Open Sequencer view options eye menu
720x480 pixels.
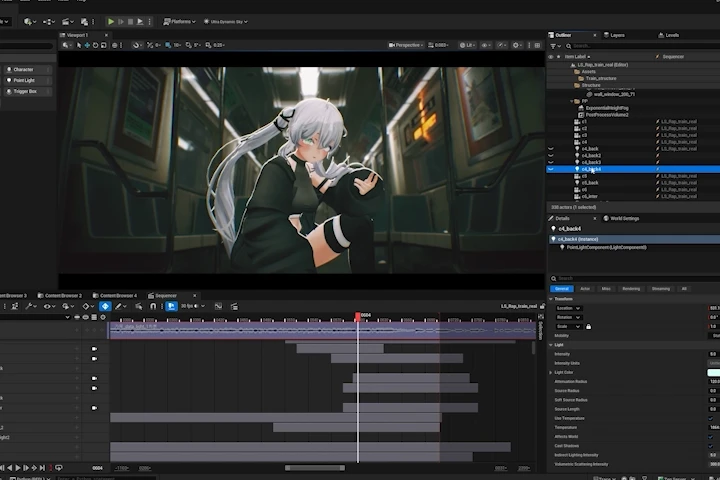coord(49,306)
